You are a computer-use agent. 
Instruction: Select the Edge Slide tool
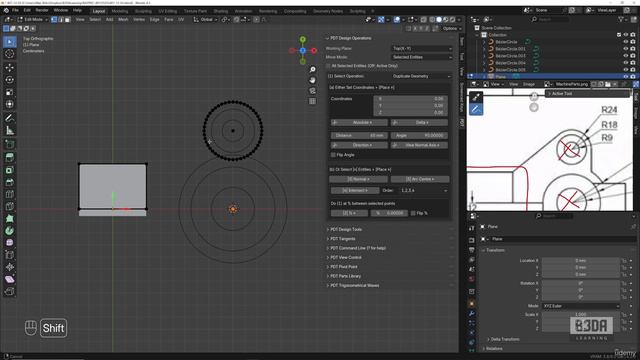point(9,255)
